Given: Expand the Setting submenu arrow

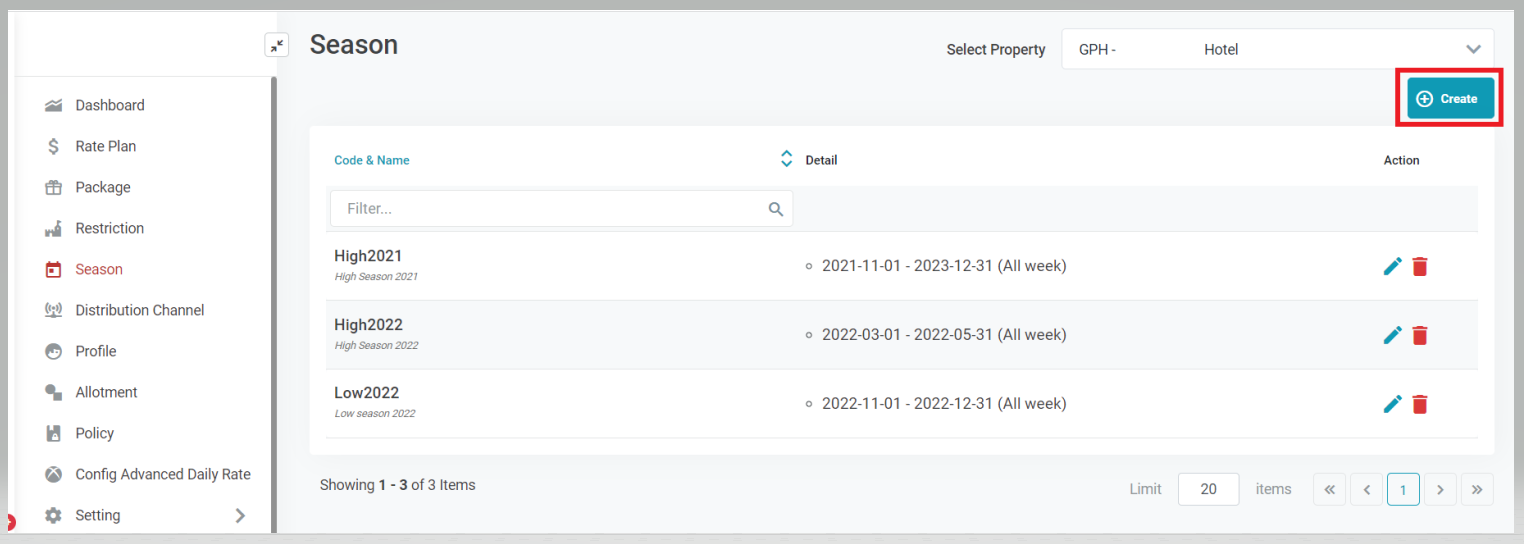Looking at the screenshot, I should (240, 516).
